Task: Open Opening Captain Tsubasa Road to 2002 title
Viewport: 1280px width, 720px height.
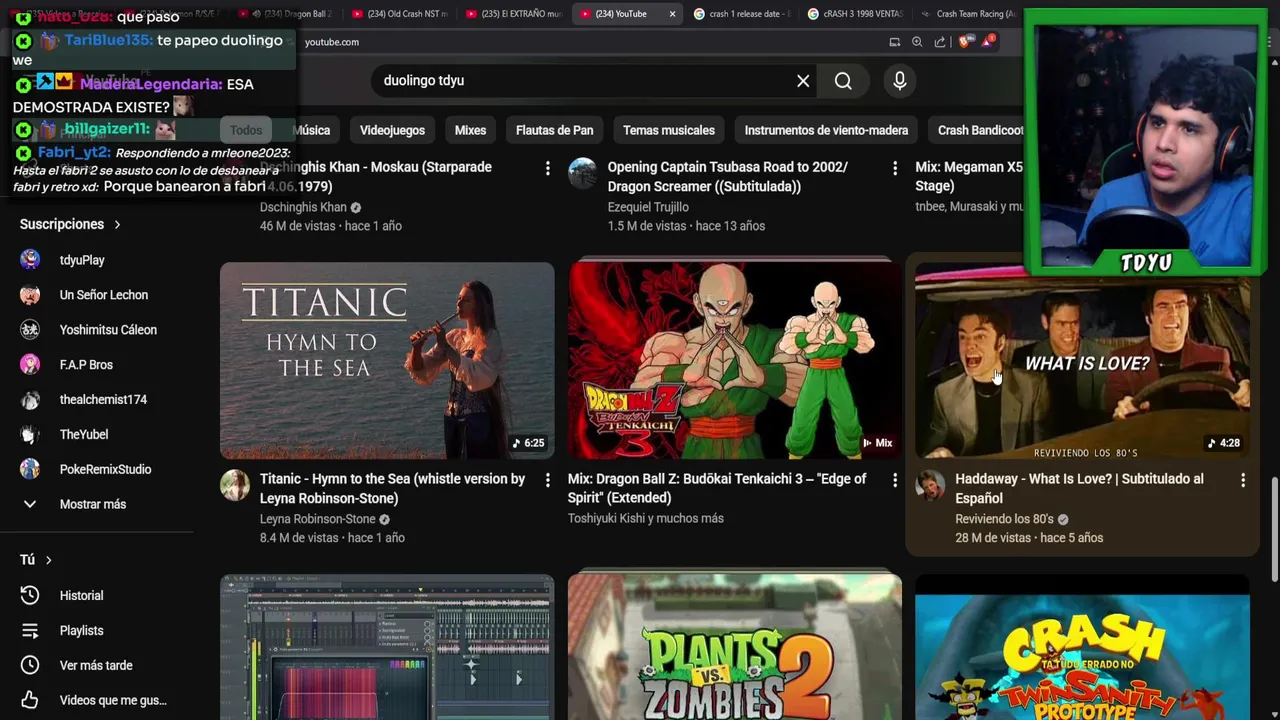Action: tap(727, 176)
